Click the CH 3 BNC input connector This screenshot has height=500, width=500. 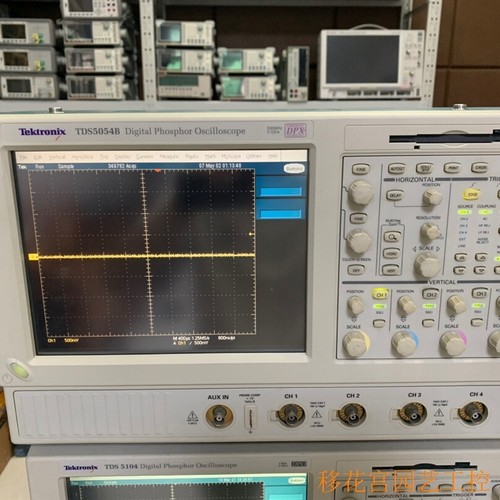coord(414,414)
